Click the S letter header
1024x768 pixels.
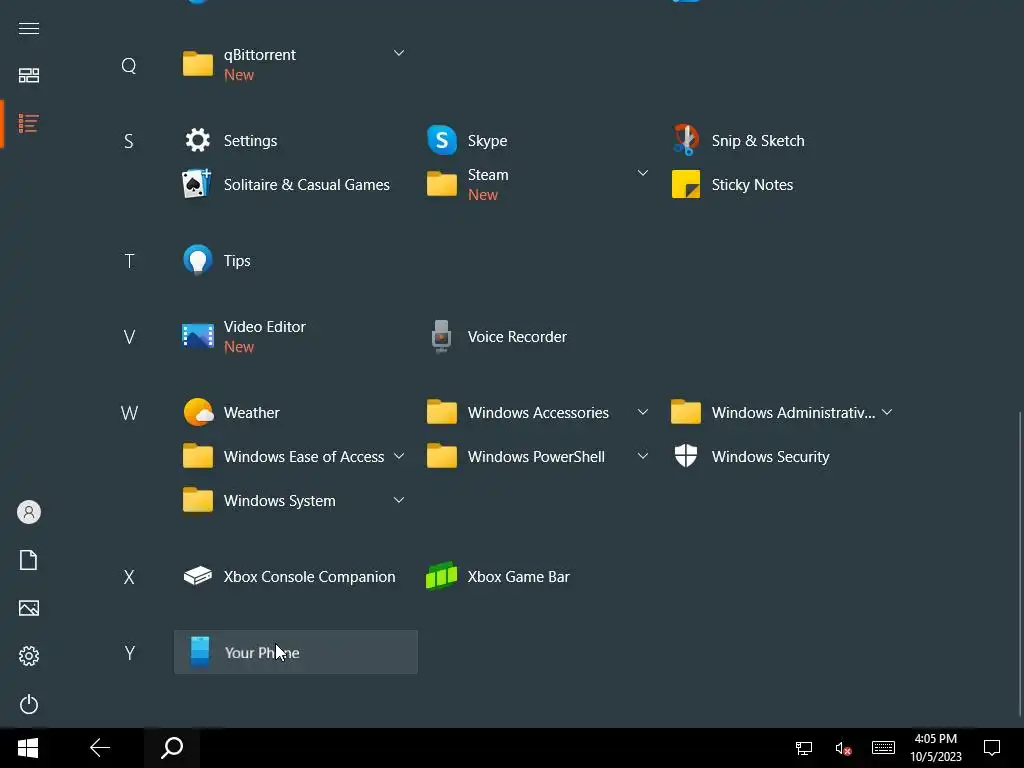coord(129,141)
